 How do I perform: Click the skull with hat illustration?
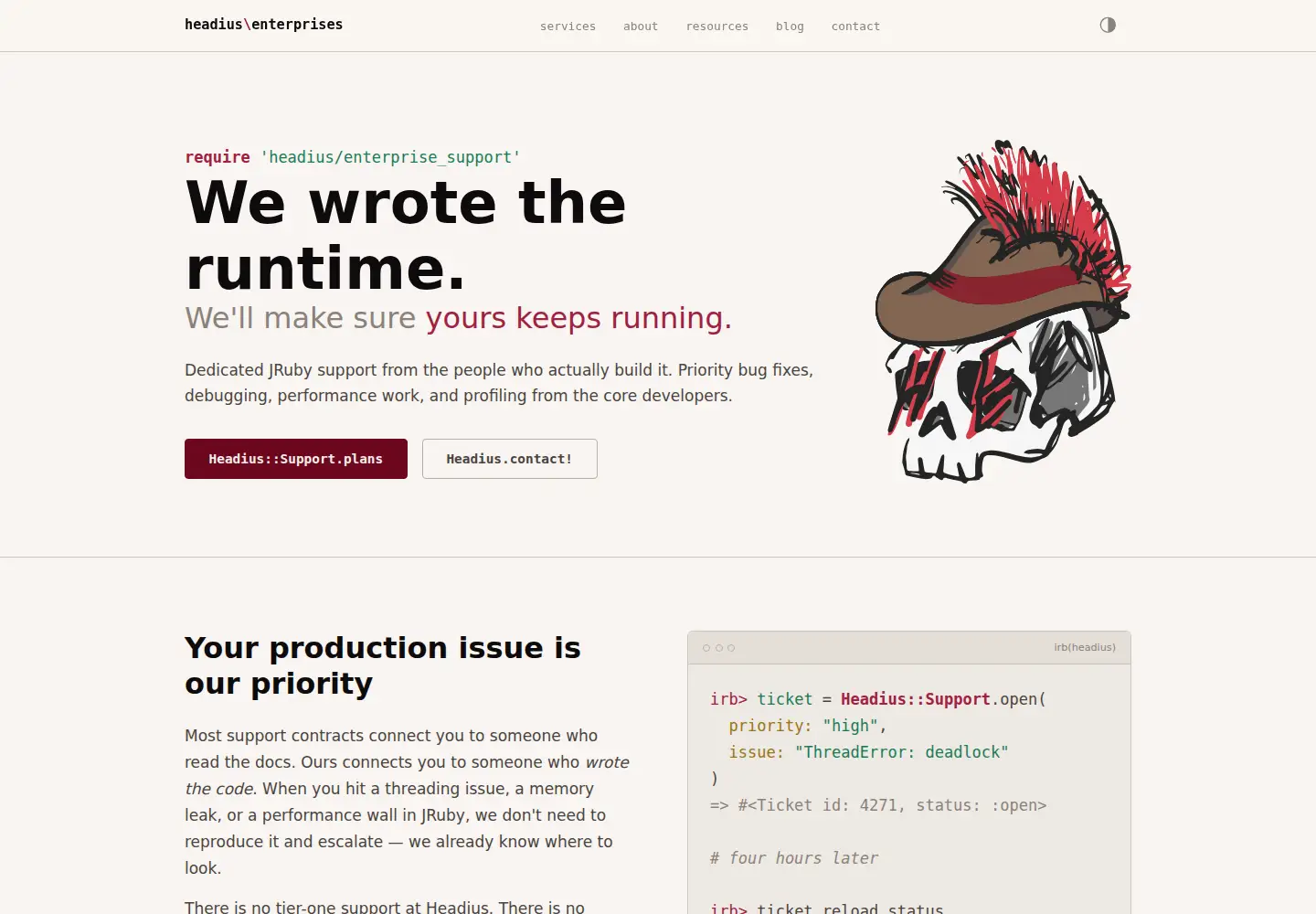1003,311
